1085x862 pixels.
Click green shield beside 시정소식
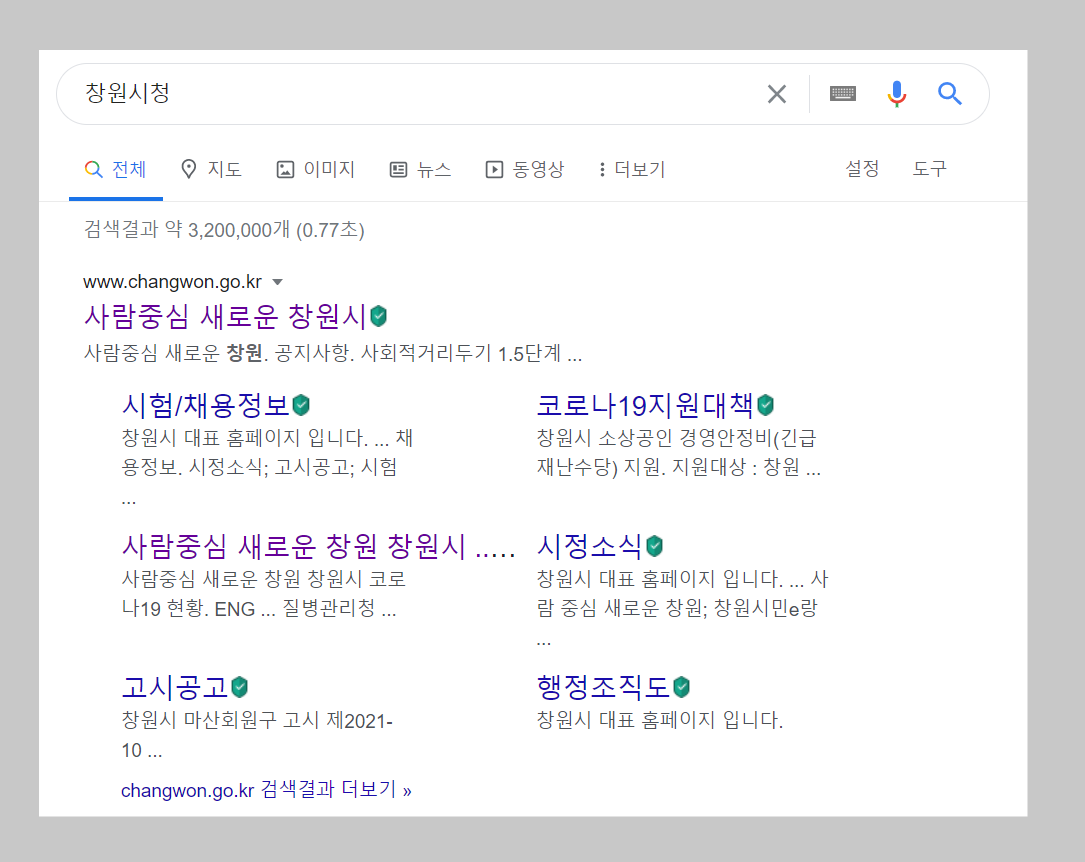tap(655, 546)
